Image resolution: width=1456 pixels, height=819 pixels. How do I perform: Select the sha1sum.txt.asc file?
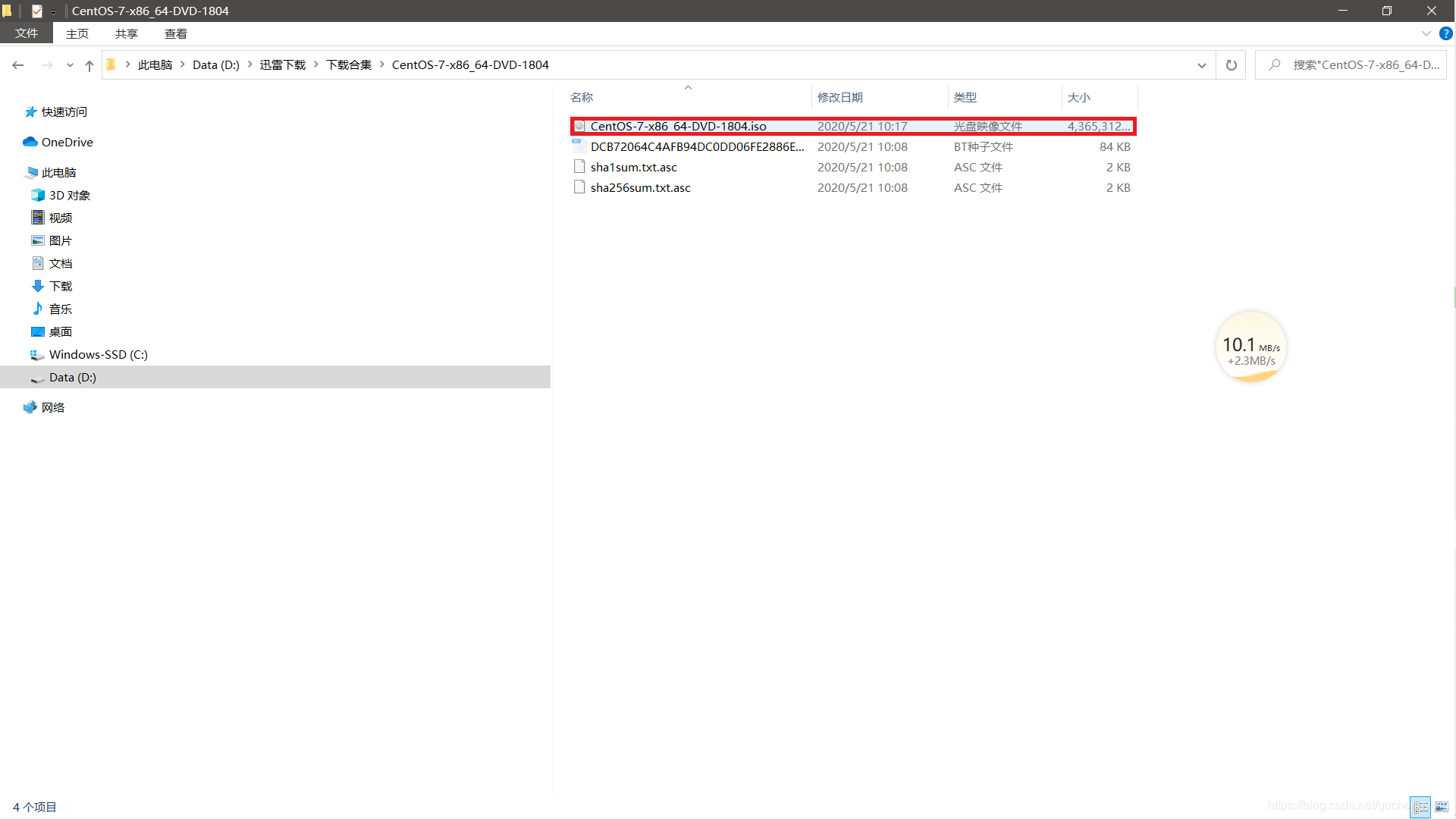853,168
